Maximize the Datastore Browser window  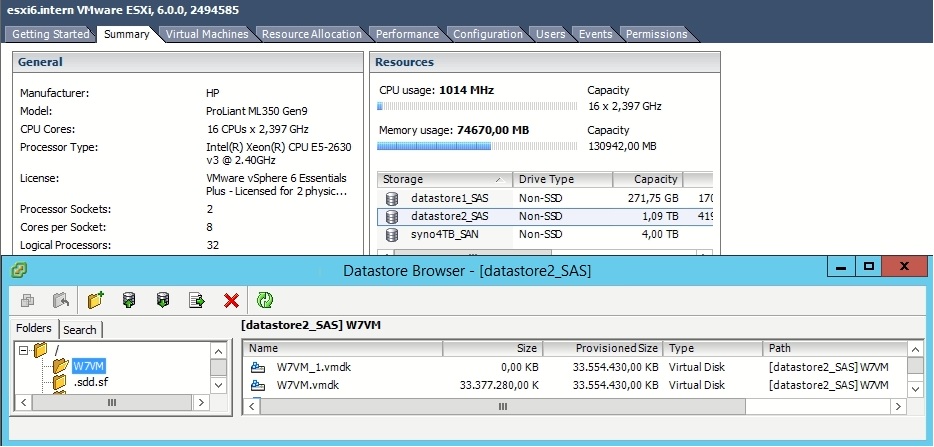coord(868,266)
